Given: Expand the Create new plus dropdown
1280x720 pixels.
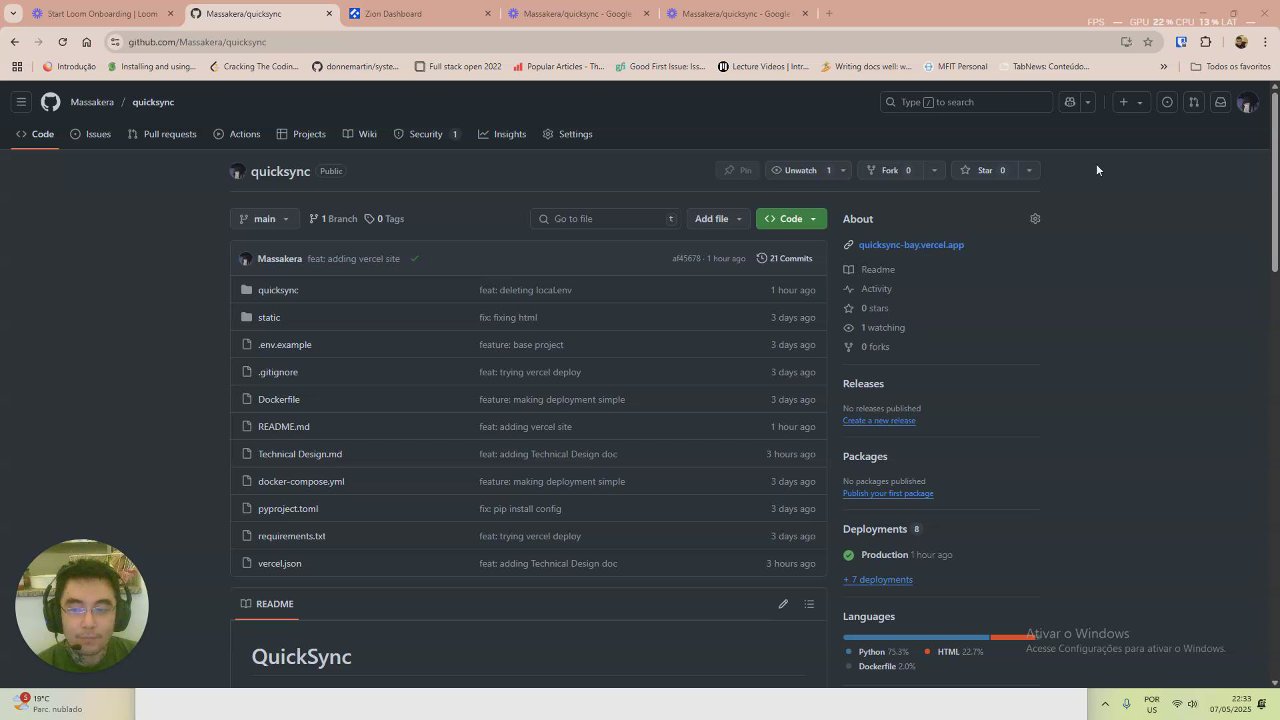Looking at the screenshot, I should pos(1130,102).
